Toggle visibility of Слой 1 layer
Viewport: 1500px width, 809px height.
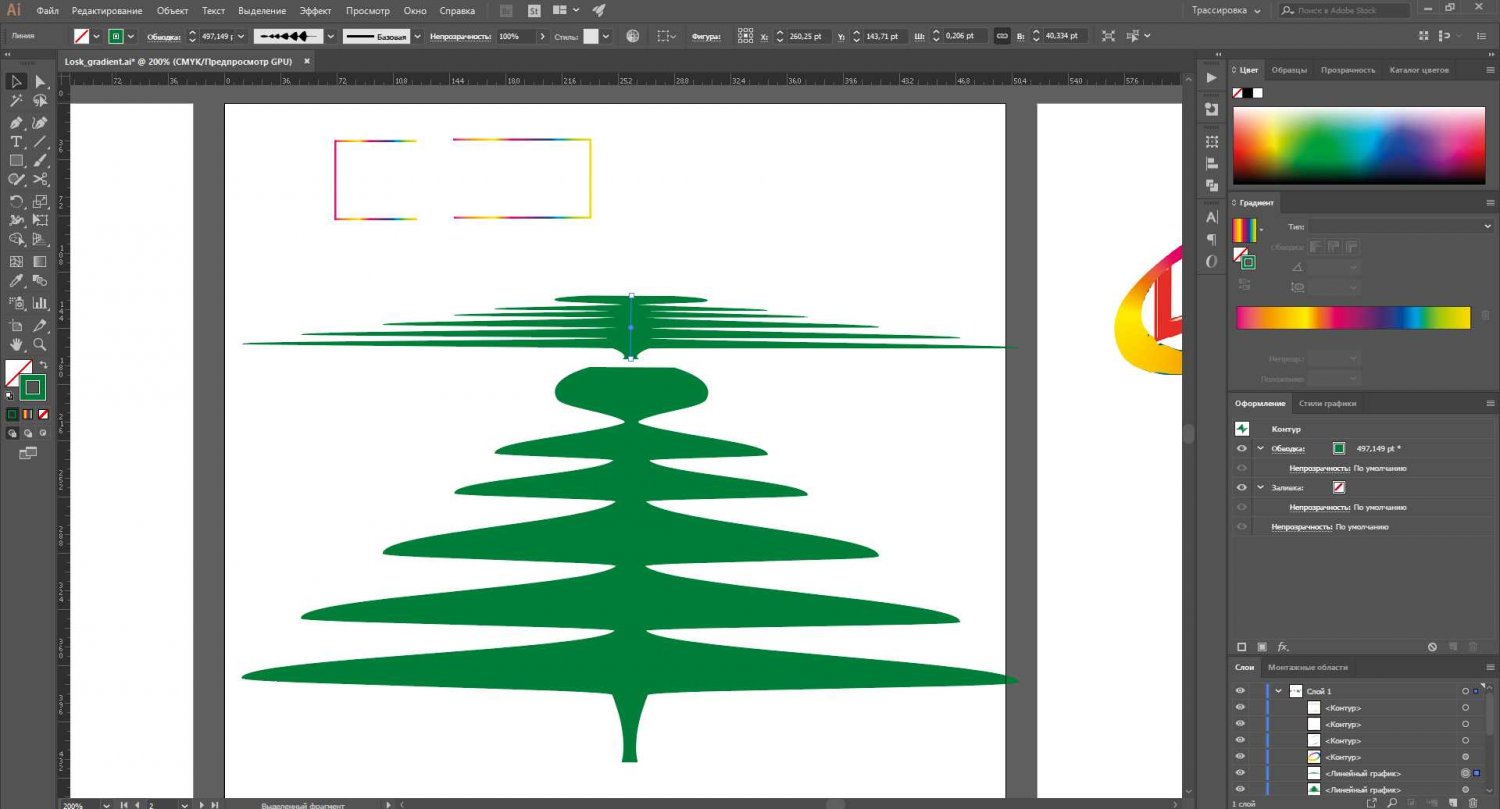(x=1240, y=691)
